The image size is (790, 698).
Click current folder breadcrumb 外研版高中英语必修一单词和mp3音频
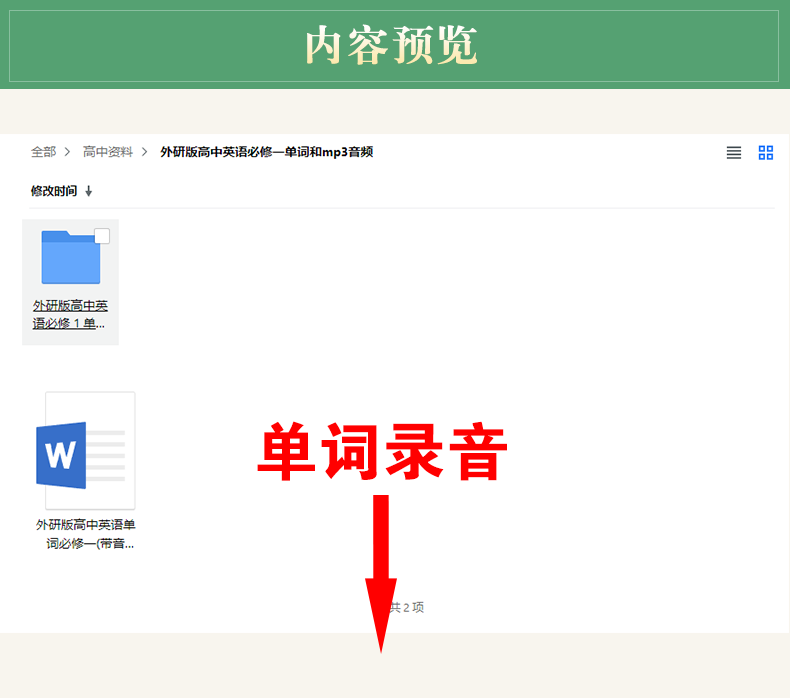(267, 152)
